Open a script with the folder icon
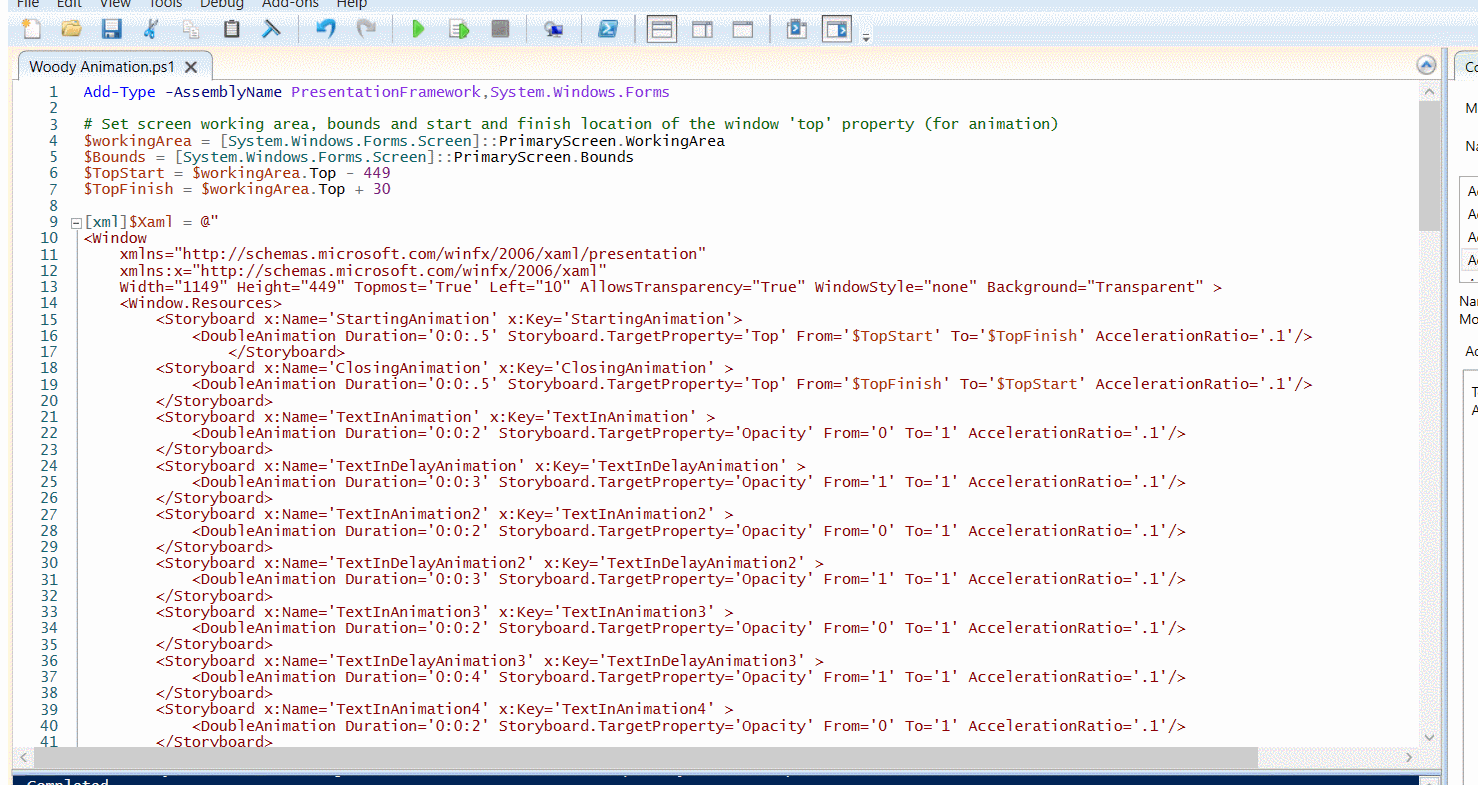The image size is (1478, 785). click(71, 29)
